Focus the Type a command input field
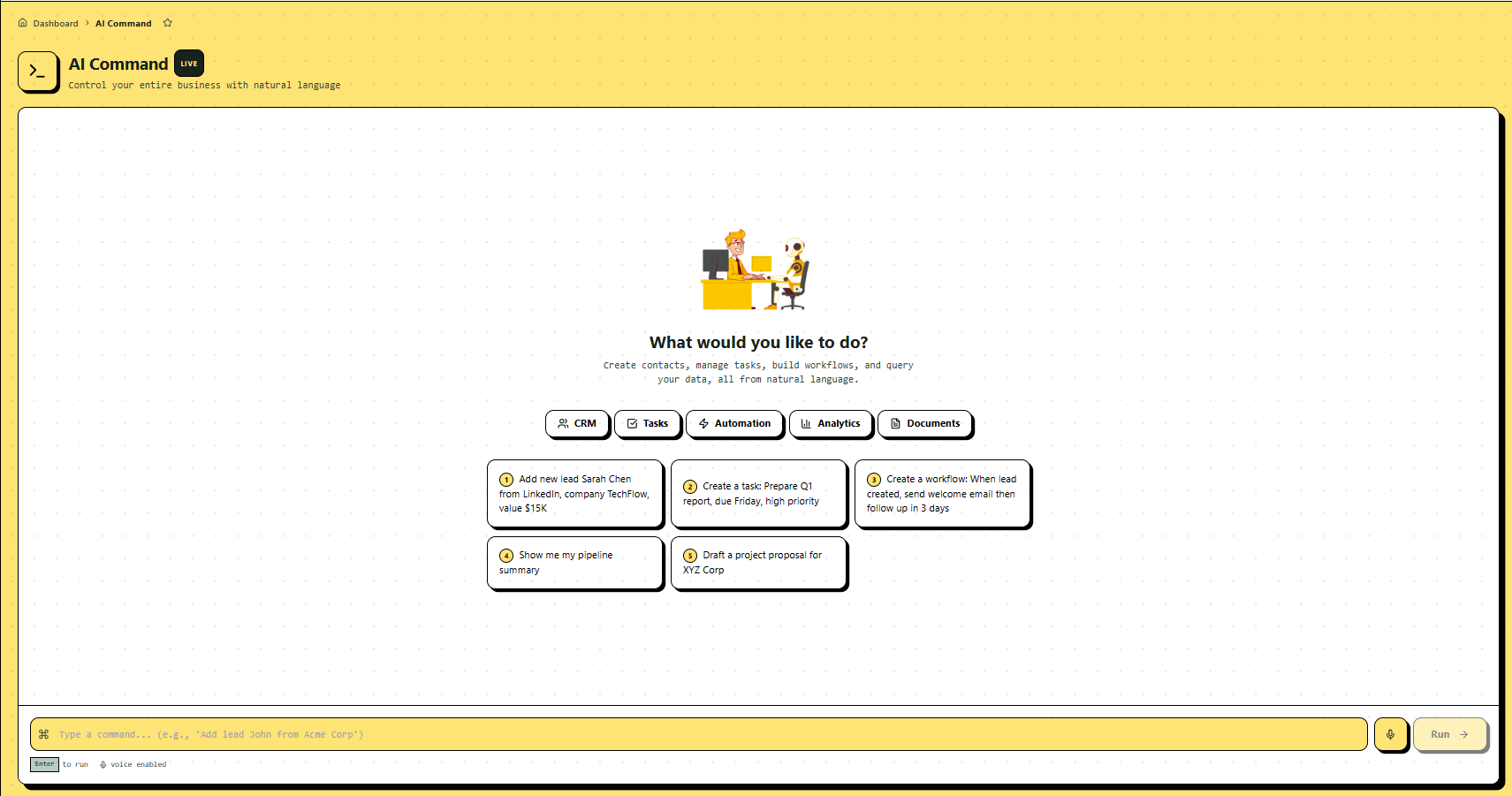1512x796 pixels. click(699, 734)
